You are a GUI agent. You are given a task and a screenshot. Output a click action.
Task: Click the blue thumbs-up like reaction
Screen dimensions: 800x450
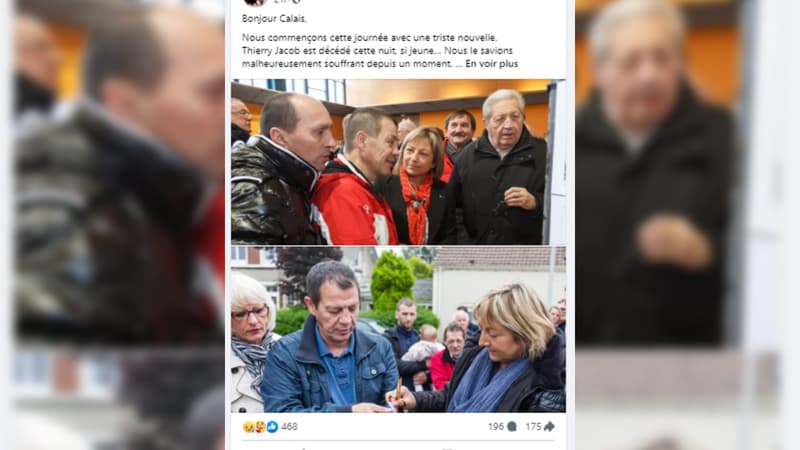272,427
